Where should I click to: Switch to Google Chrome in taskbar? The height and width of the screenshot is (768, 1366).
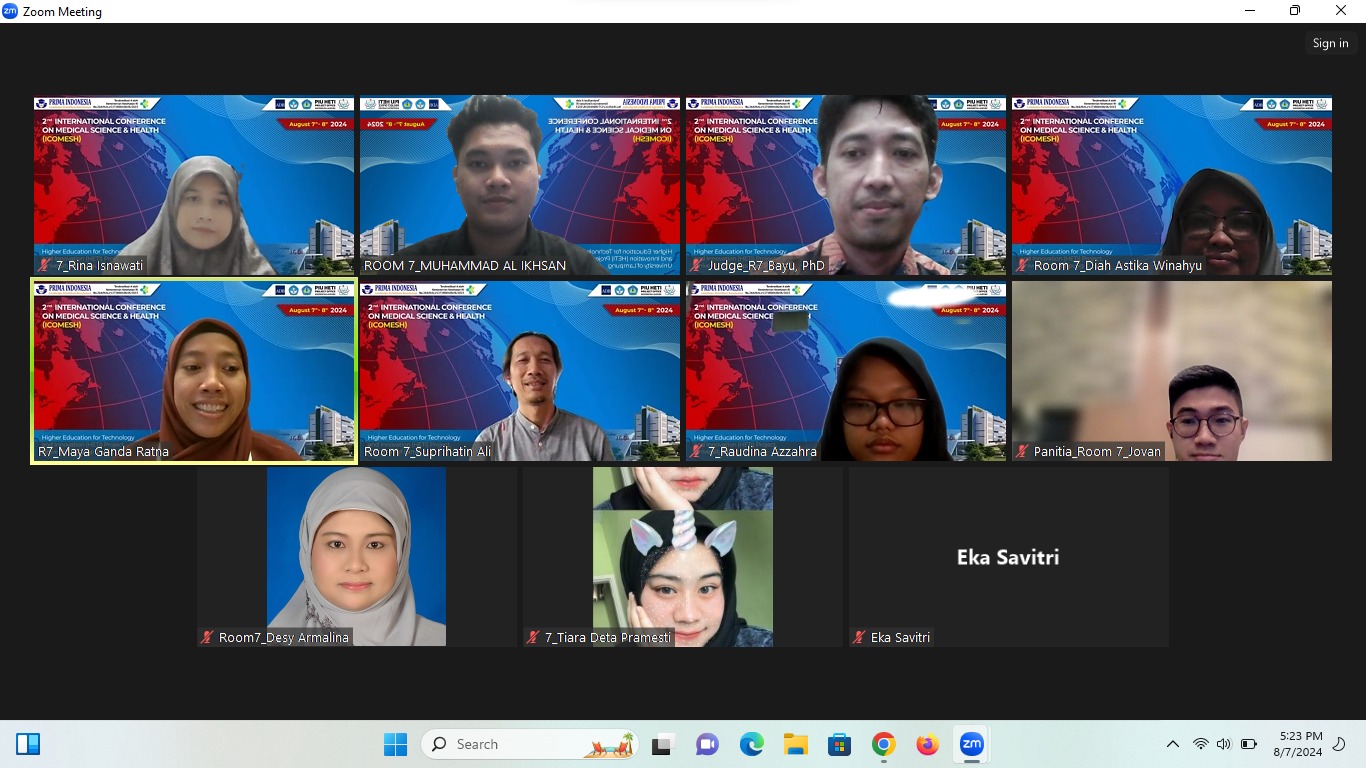point(883,744)
